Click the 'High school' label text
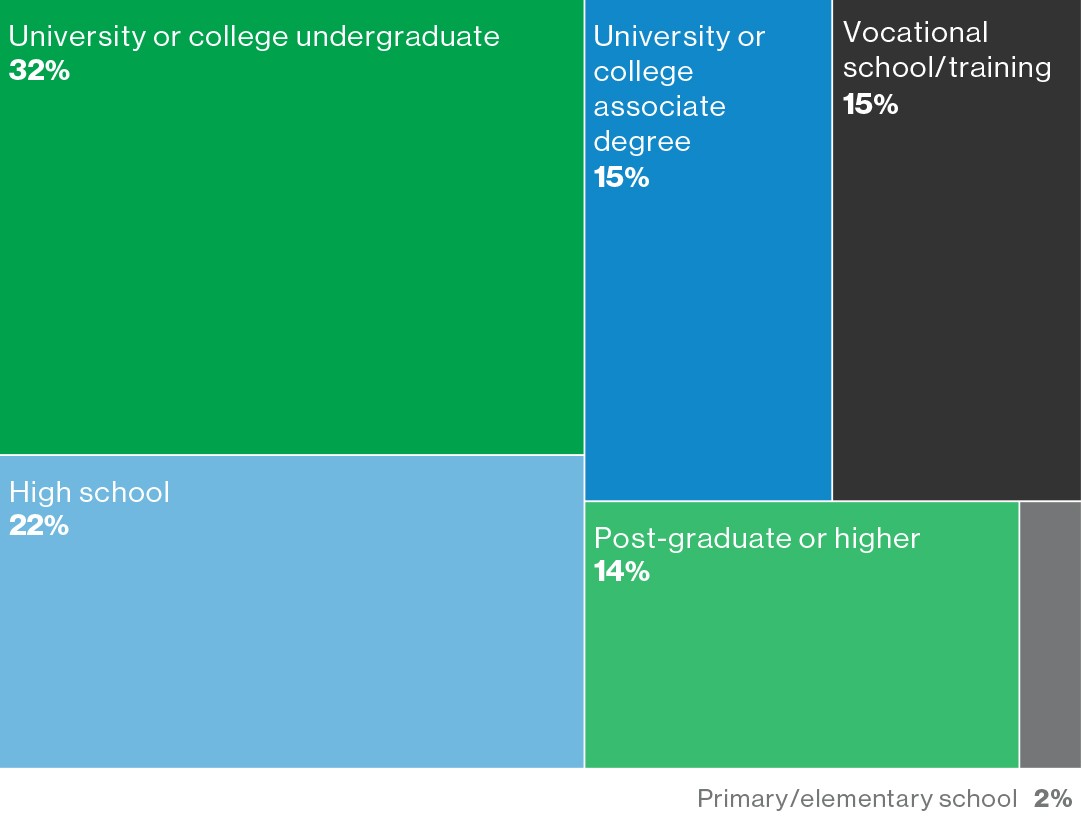 coord(90,492)
